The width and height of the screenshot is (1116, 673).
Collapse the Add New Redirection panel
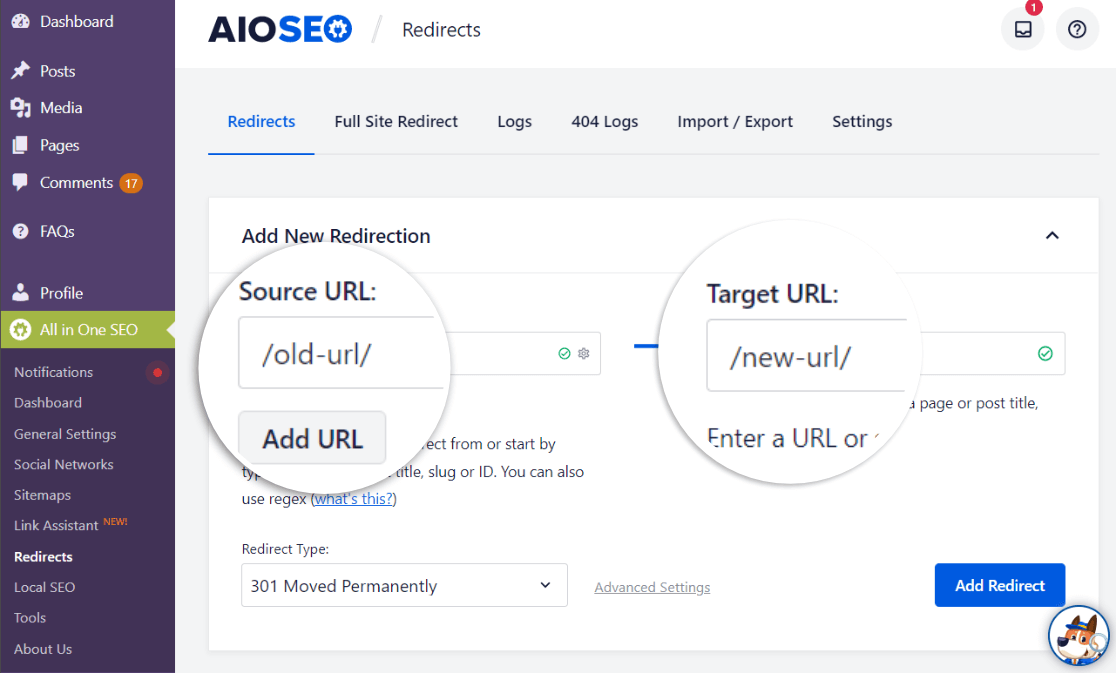click(x=1052, y=235)
